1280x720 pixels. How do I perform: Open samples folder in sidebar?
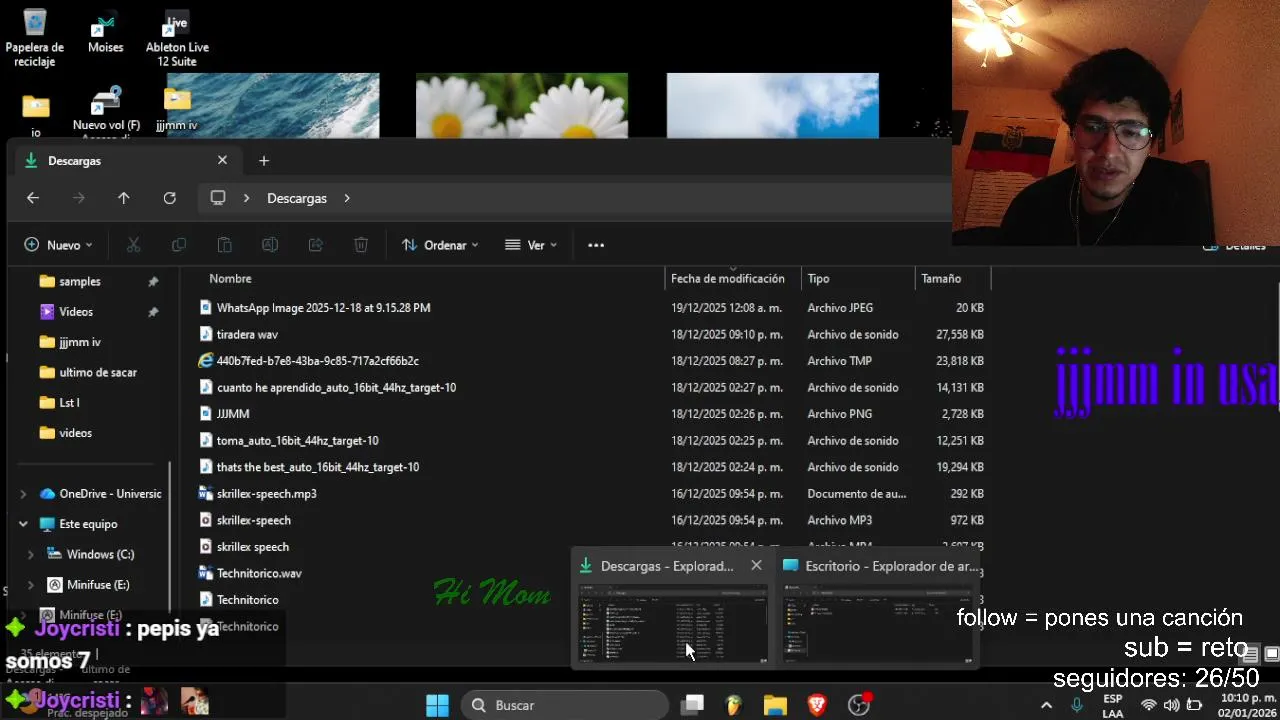[x=80, y=282]
